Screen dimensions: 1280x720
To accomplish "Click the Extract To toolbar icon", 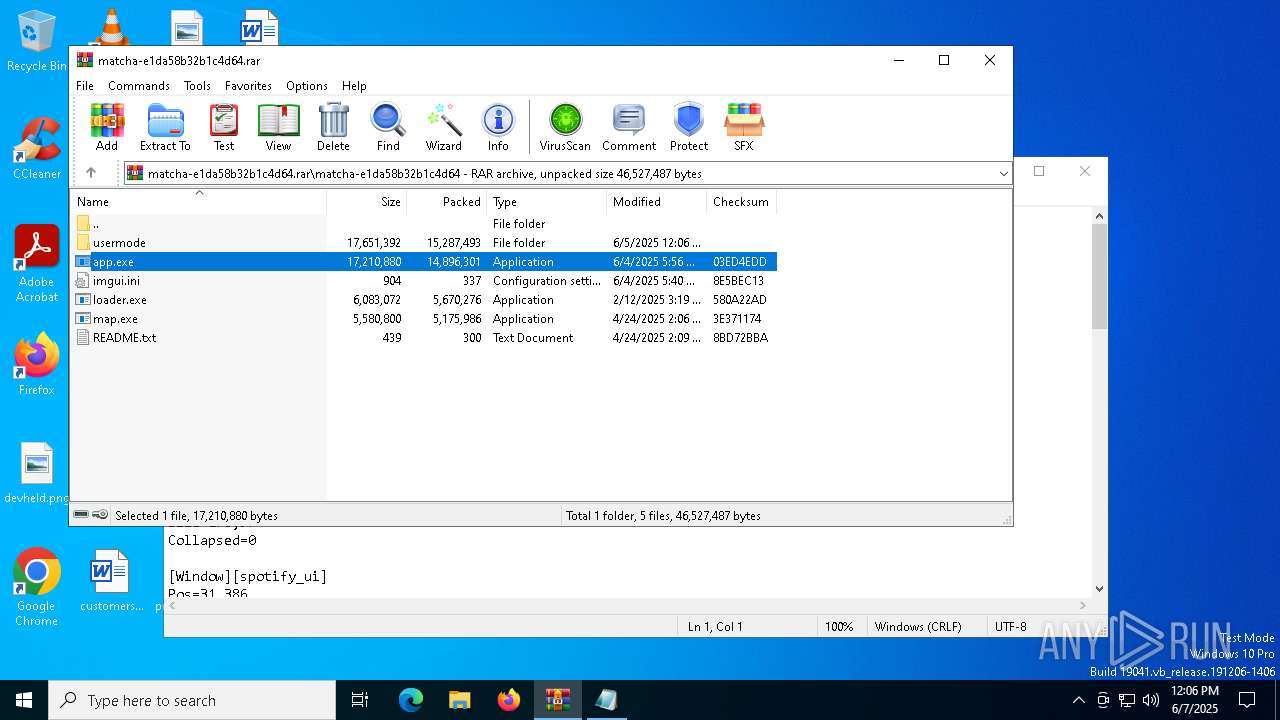I will click(x=165, y=127).
